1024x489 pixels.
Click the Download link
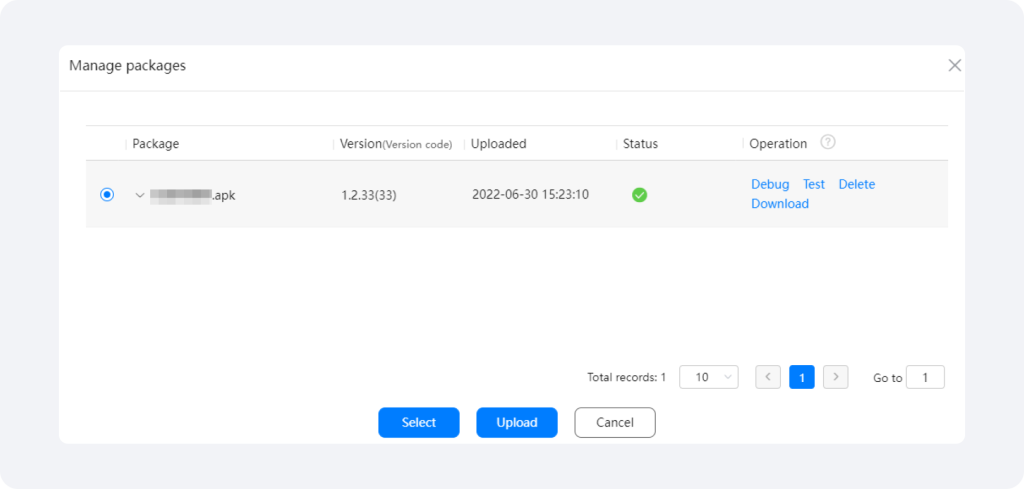780,204
